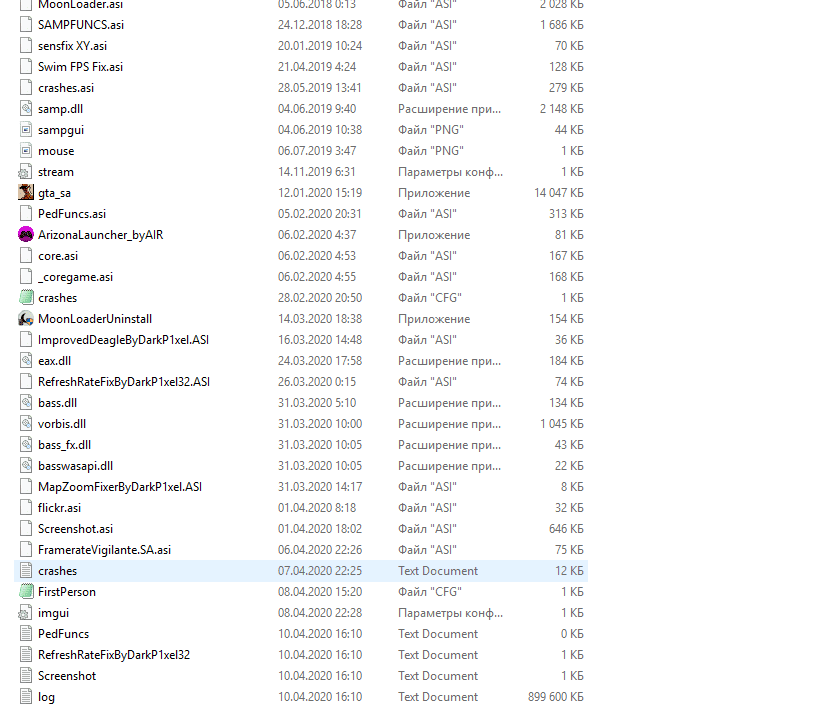This screenshot has width=813, height=713.
Task: Click the MoonLoaderUninstall application icon
Action: (x=26, y=319)
